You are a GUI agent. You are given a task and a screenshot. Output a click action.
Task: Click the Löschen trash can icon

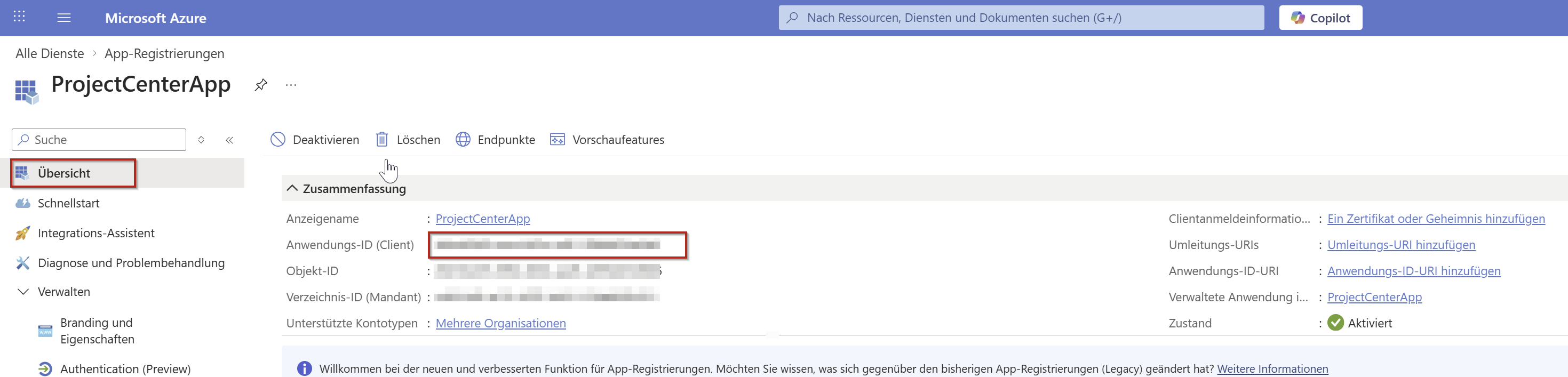click(x=381, y=139)
